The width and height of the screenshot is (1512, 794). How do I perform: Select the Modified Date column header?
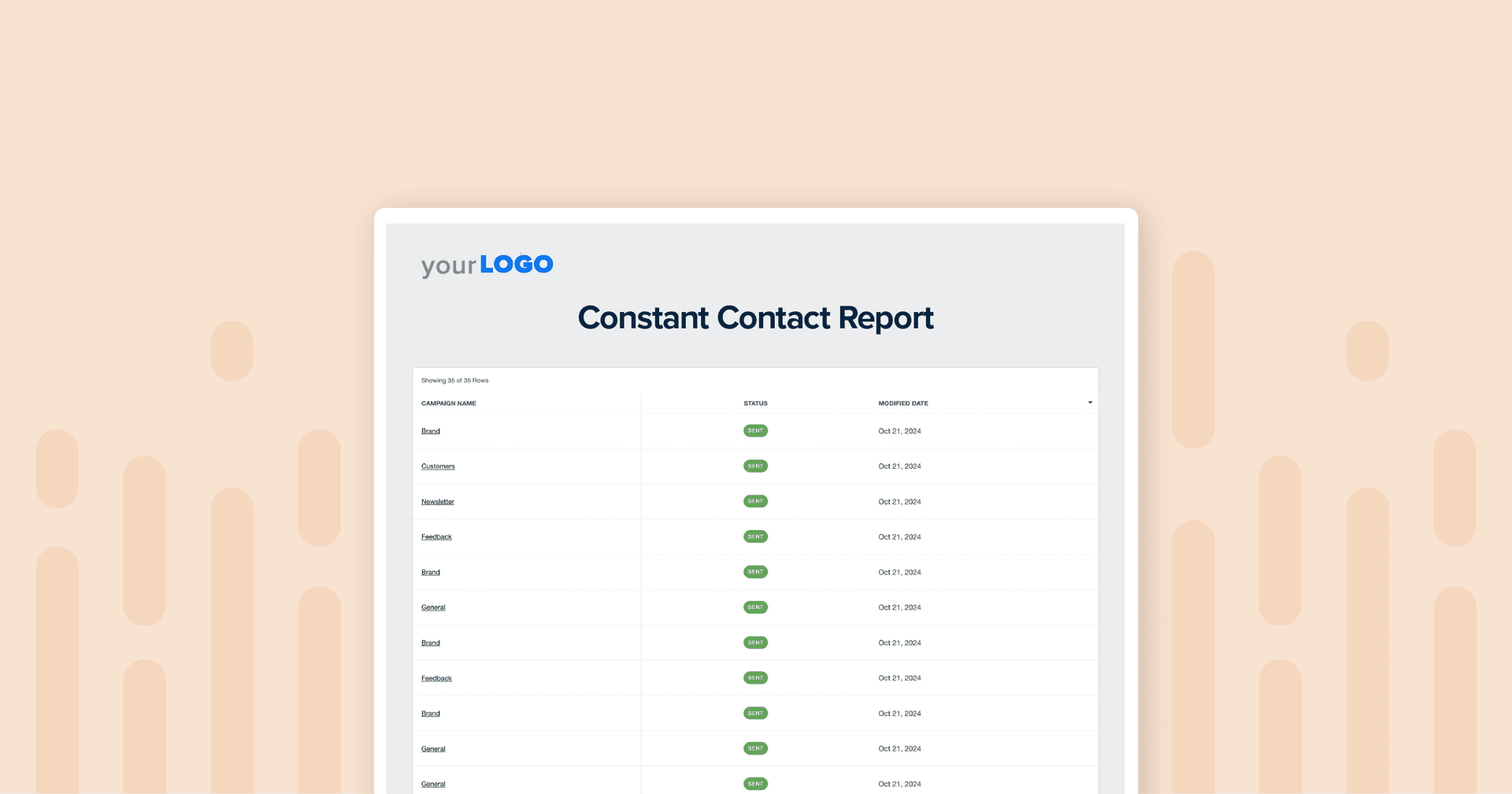pyautogui.click(x=902, y=403)
